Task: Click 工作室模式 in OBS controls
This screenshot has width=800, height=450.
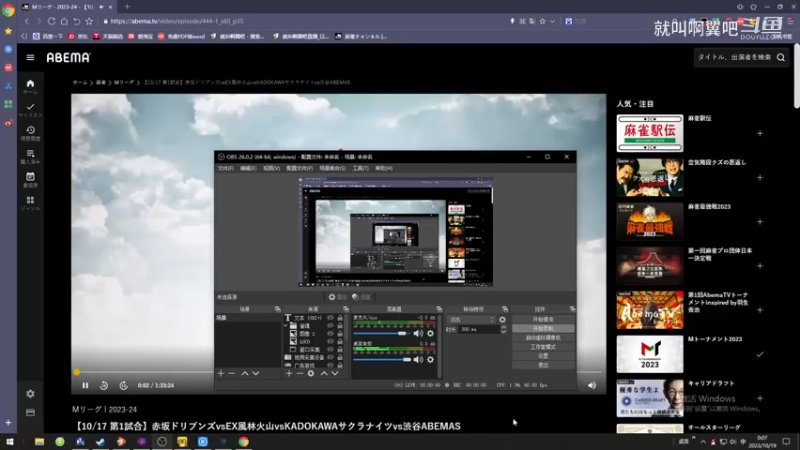Action: (543, 347)
